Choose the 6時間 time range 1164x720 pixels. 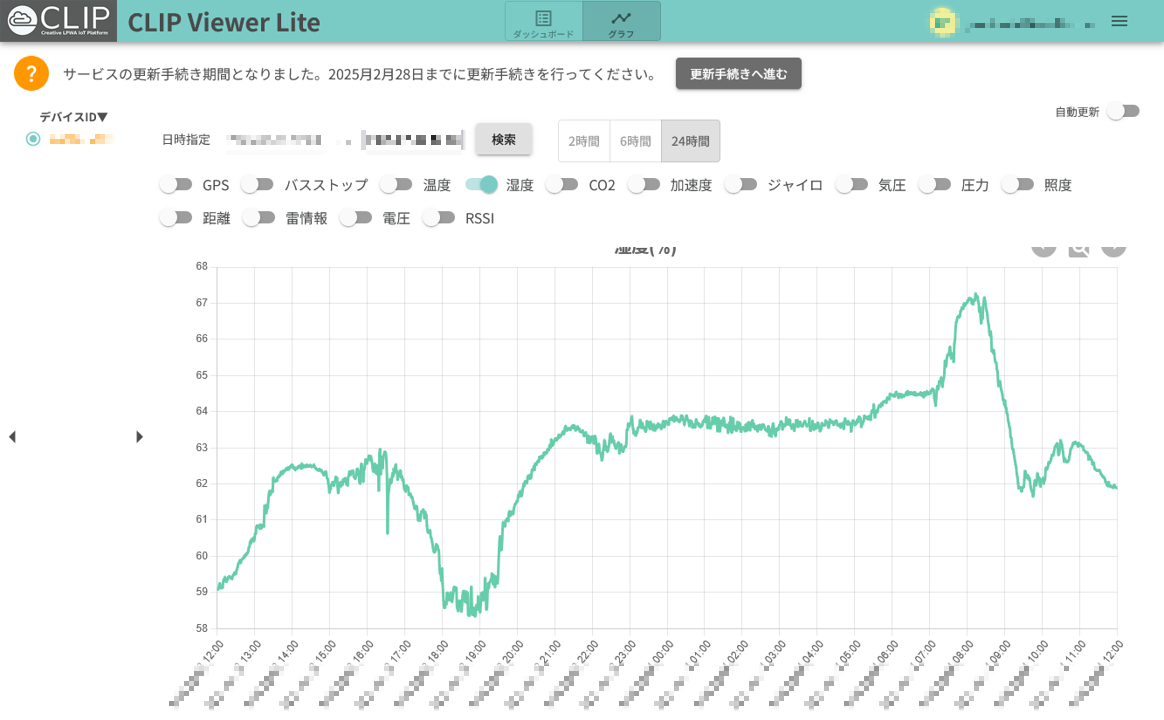pyautogui.click(x=635, y=141)
